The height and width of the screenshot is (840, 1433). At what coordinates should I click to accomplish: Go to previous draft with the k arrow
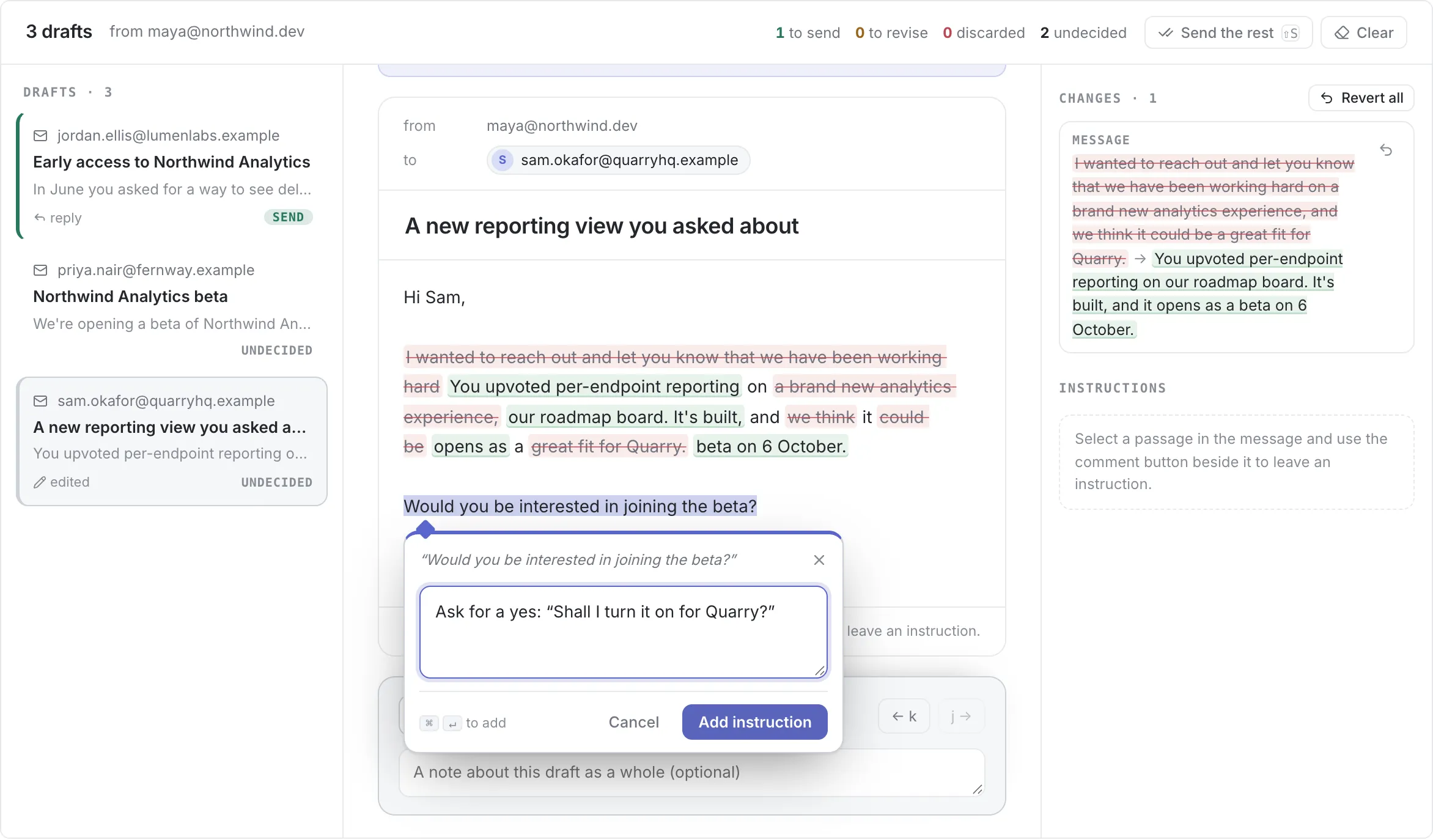coord(904,717)
